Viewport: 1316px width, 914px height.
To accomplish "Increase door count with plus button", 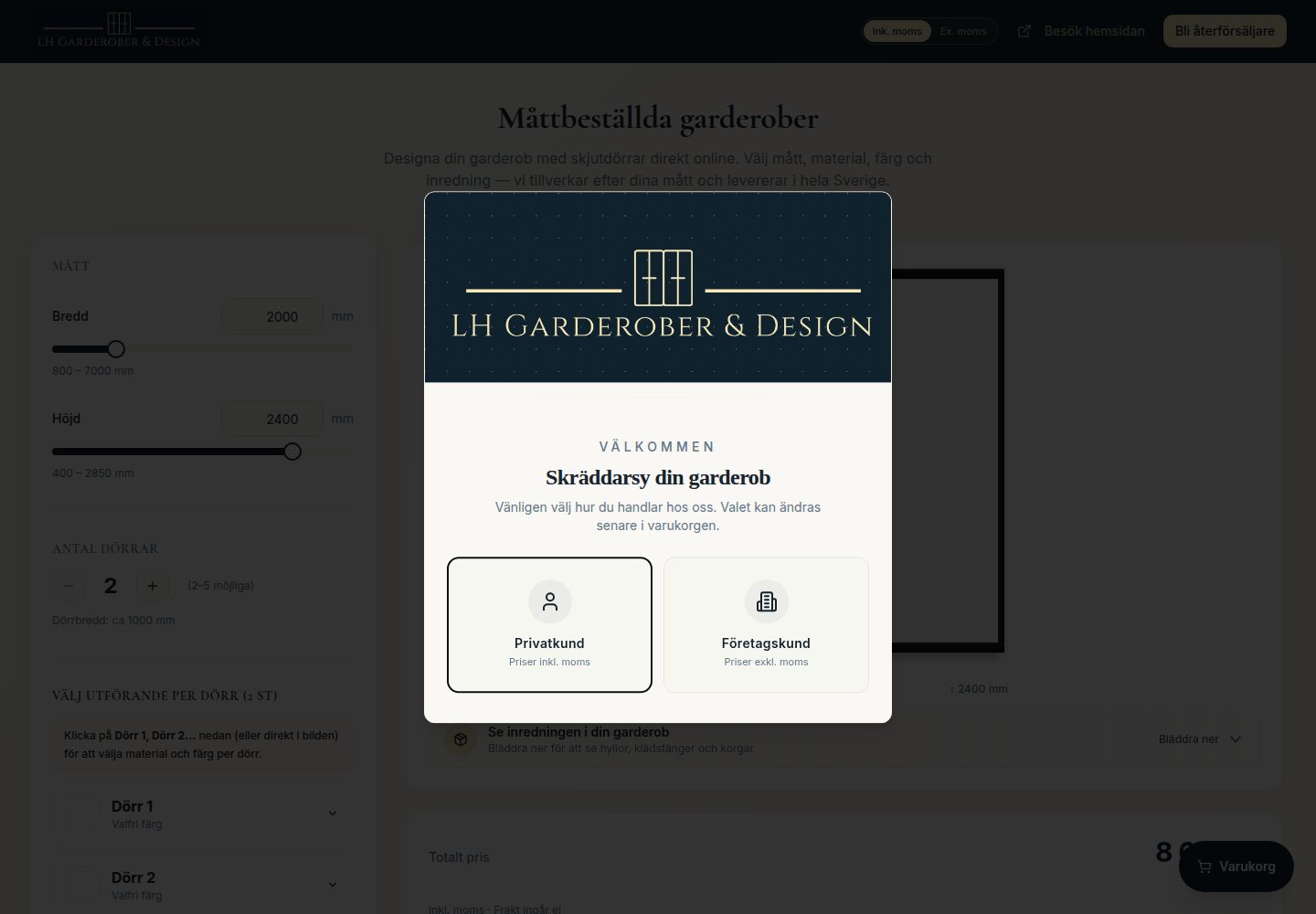I will [x=153, y=586].
